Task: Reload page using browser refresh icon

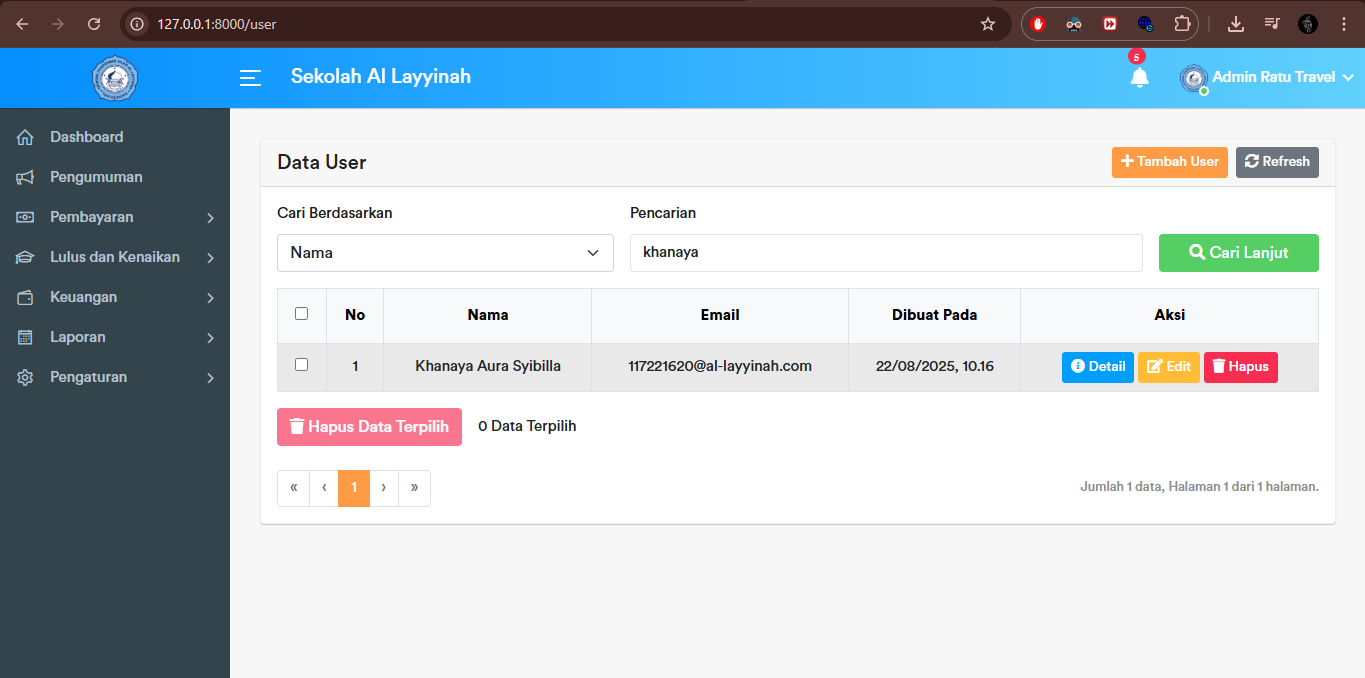Action: [94, 24]
